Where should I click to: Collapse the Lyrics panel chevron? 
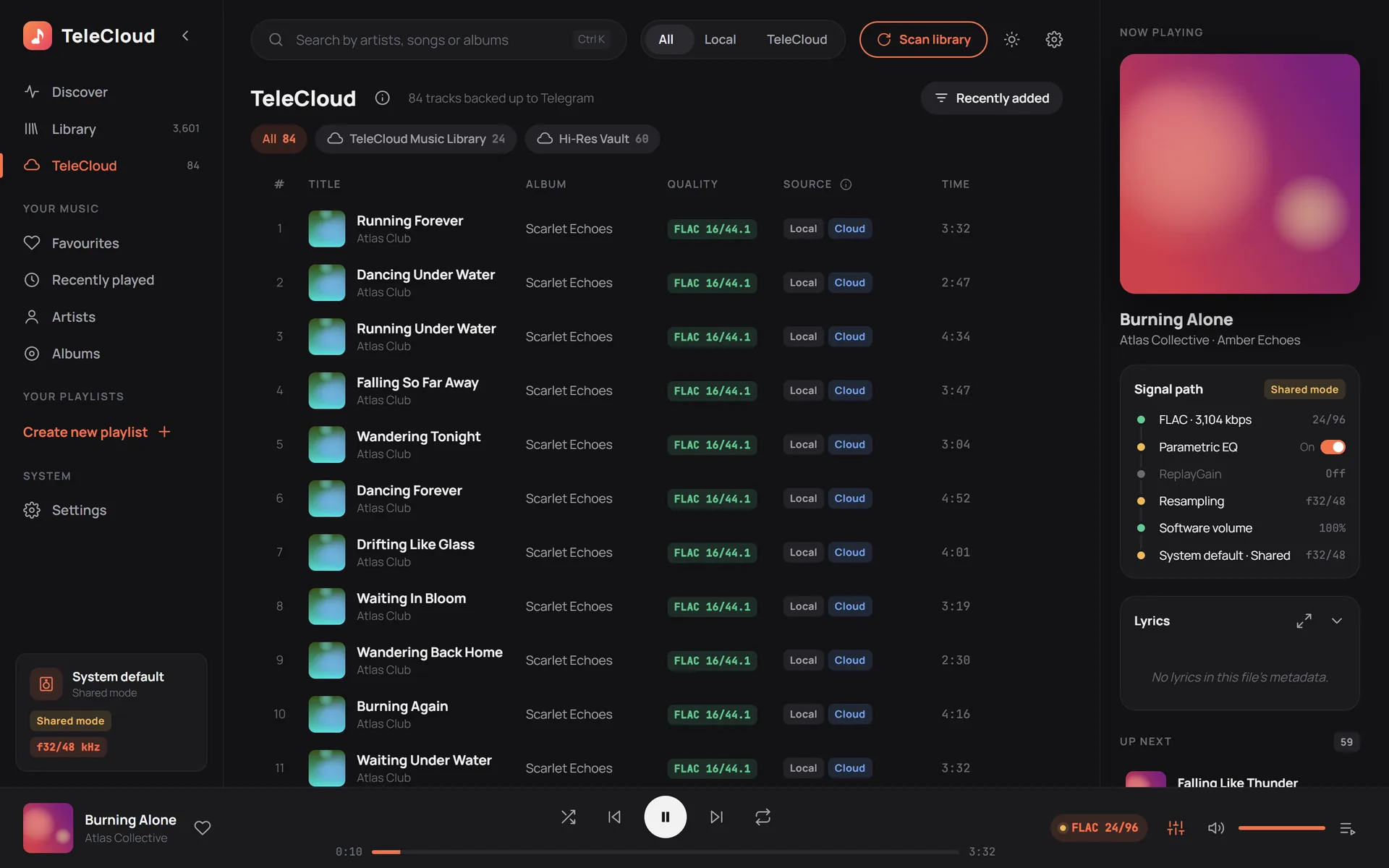[1336, 621]
